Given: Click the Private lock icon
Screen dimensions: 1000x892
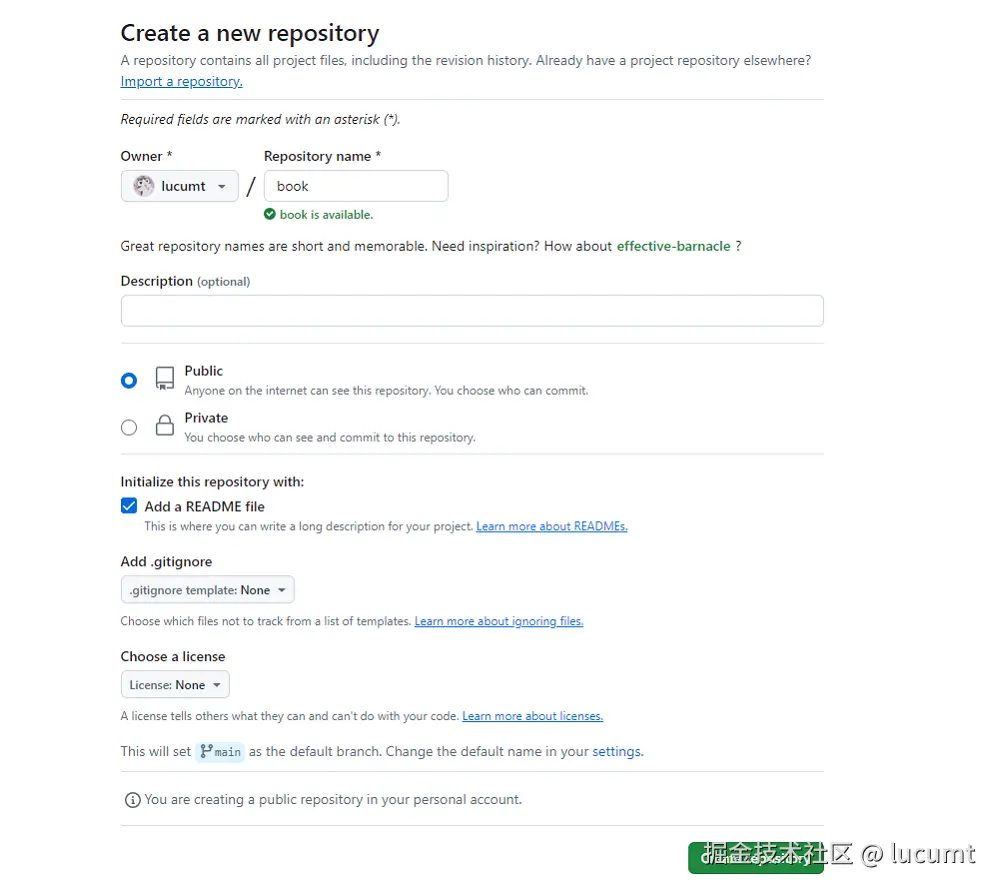Looking at the screenshot, I should pyautogui.click(x=165, y=425).
